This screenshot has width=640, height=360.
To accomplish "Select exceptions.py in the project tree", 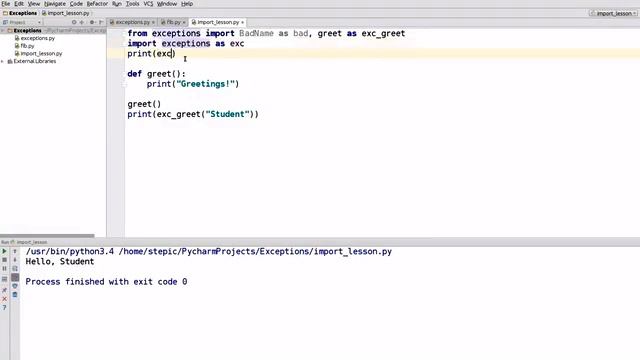I will click(x=38, y=38).
